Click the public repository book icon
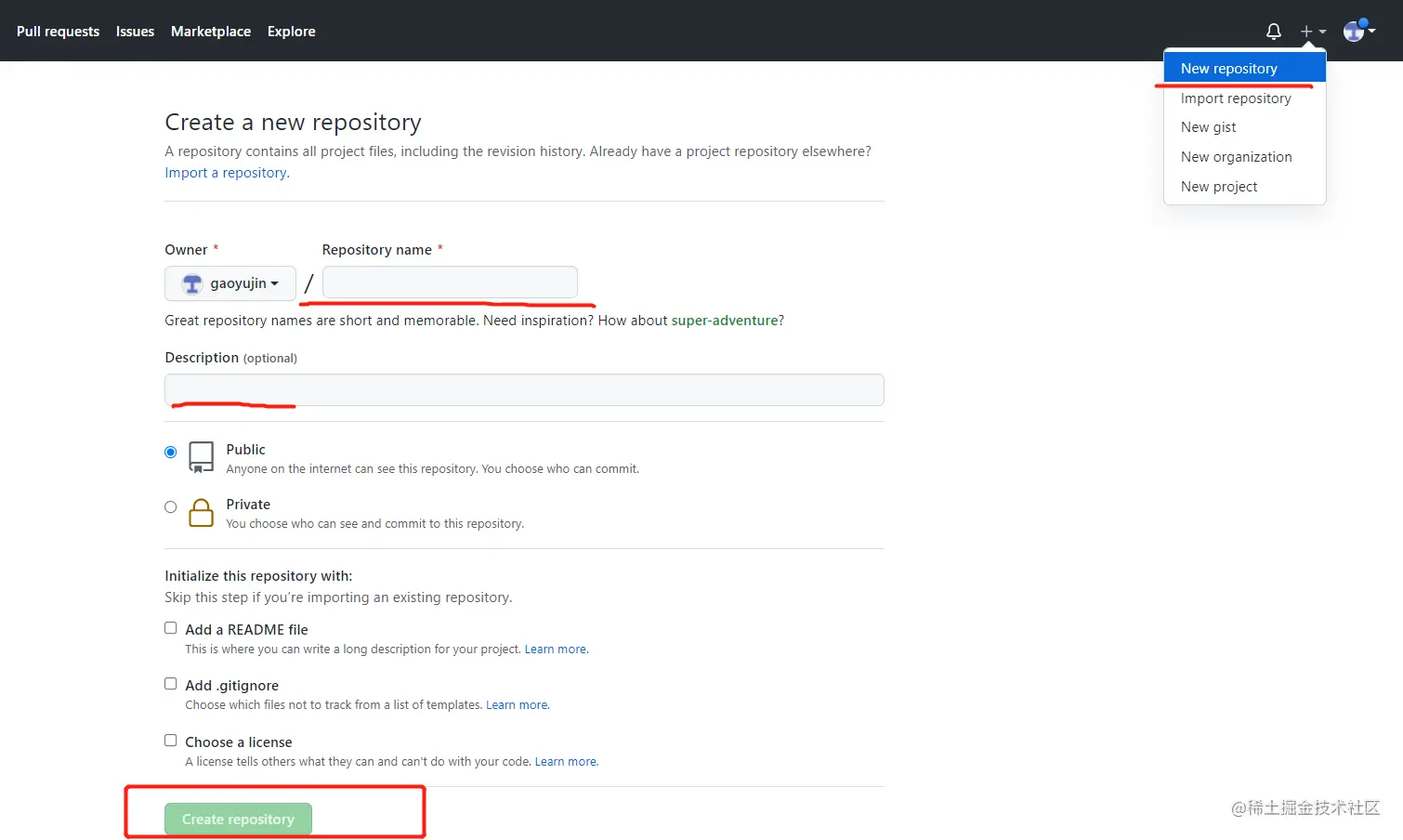The height and width of the screenshot is (840, 1403). pos(201,457)
